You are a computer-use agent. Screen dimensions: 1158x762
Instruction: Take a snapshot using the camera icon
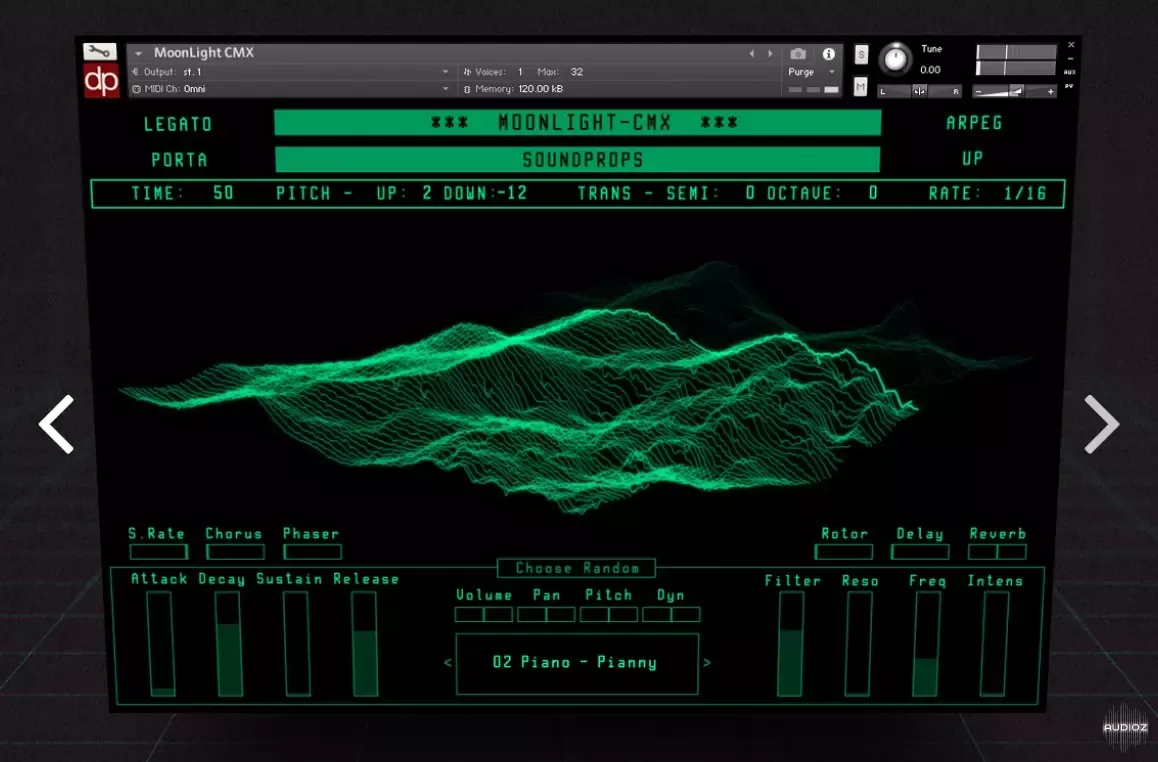click(797, 52)
